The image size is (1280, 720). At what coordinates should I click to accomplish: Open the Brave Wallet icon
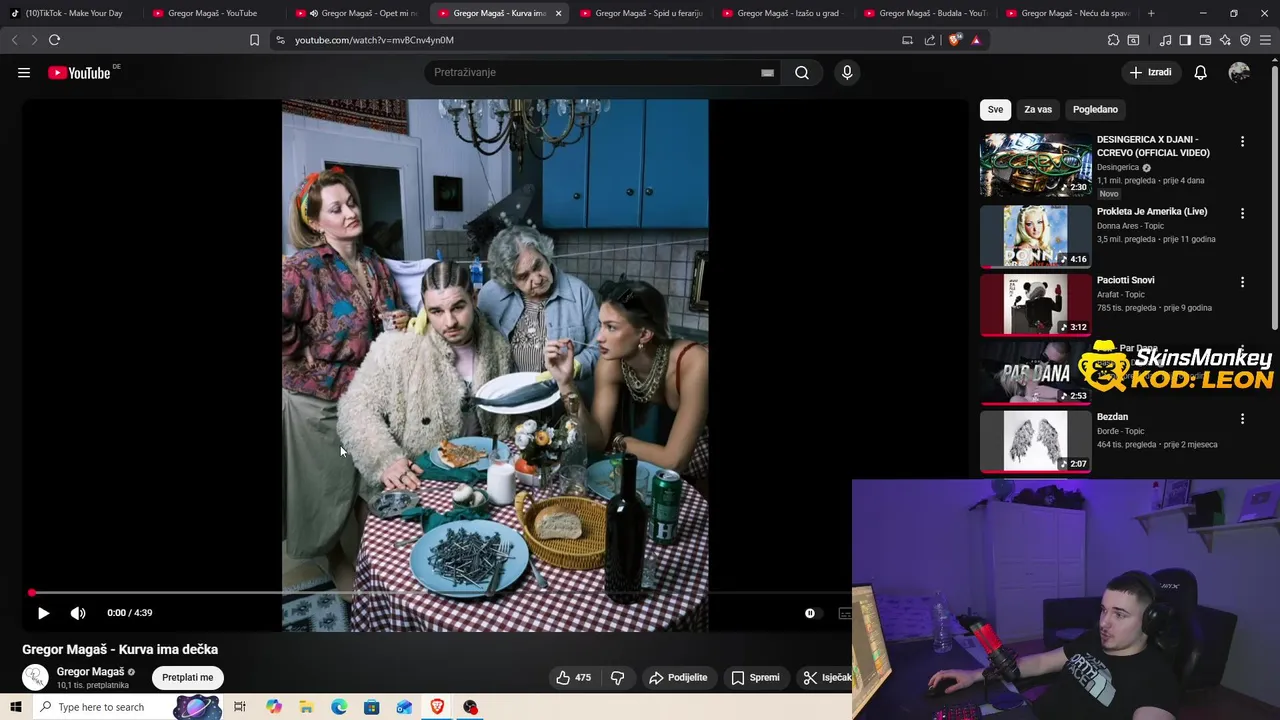[x=1205, y=40]
